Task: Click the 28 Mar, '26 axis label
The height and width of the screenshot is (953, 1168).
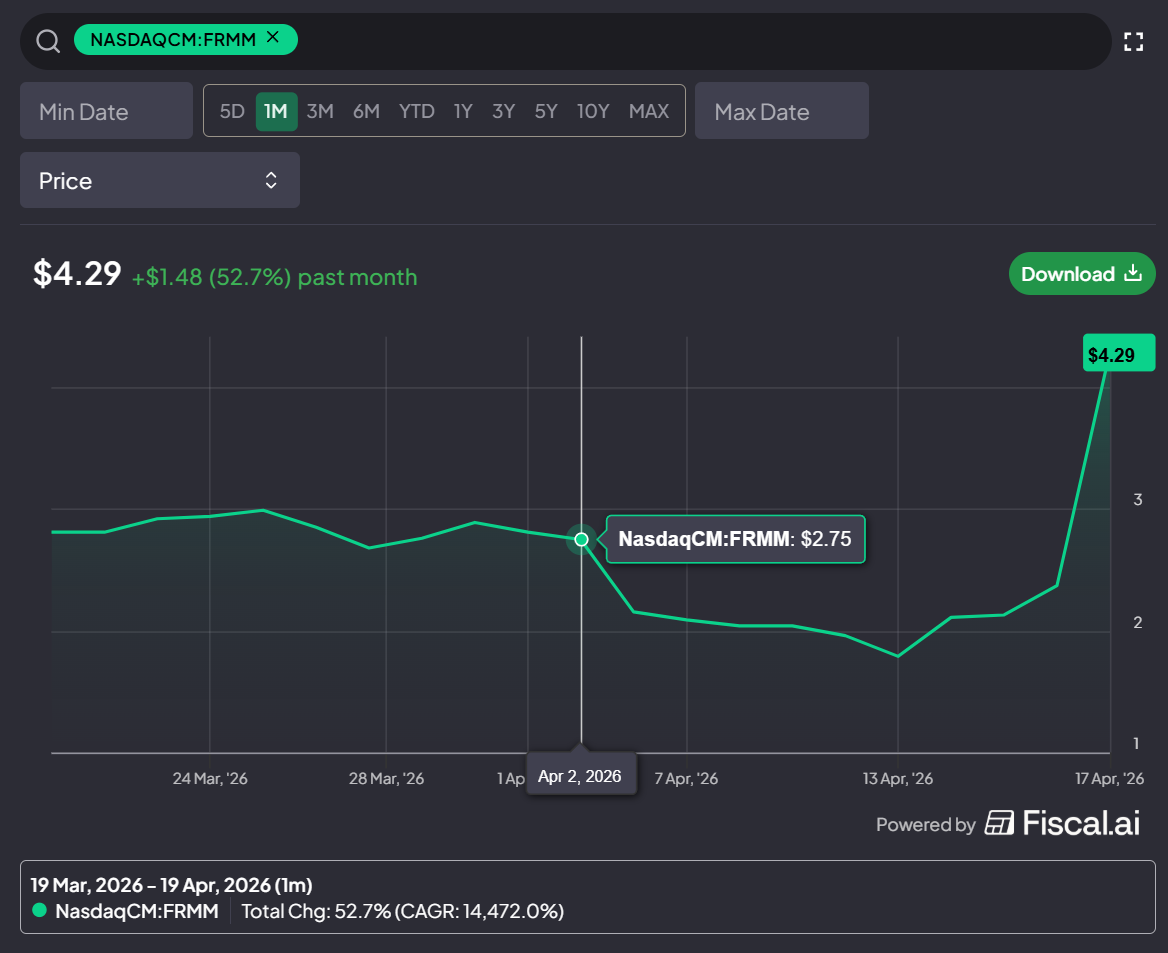Action: click(x=386, y=779)
